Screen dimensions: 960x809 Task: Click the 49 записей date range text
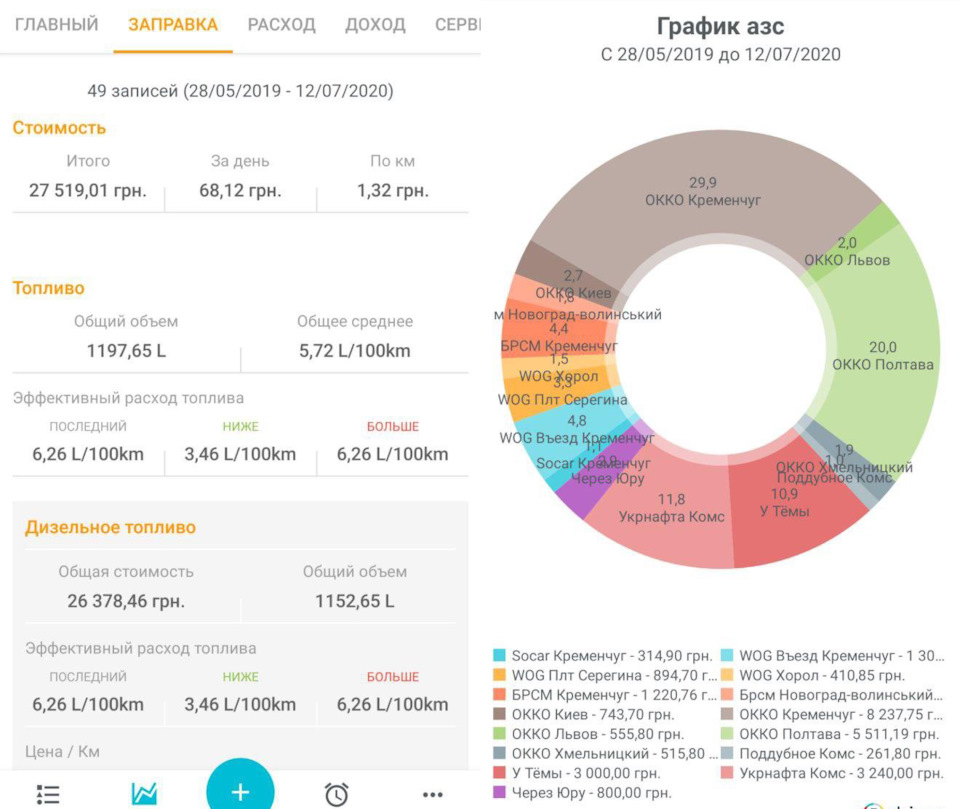pos(240,91)
